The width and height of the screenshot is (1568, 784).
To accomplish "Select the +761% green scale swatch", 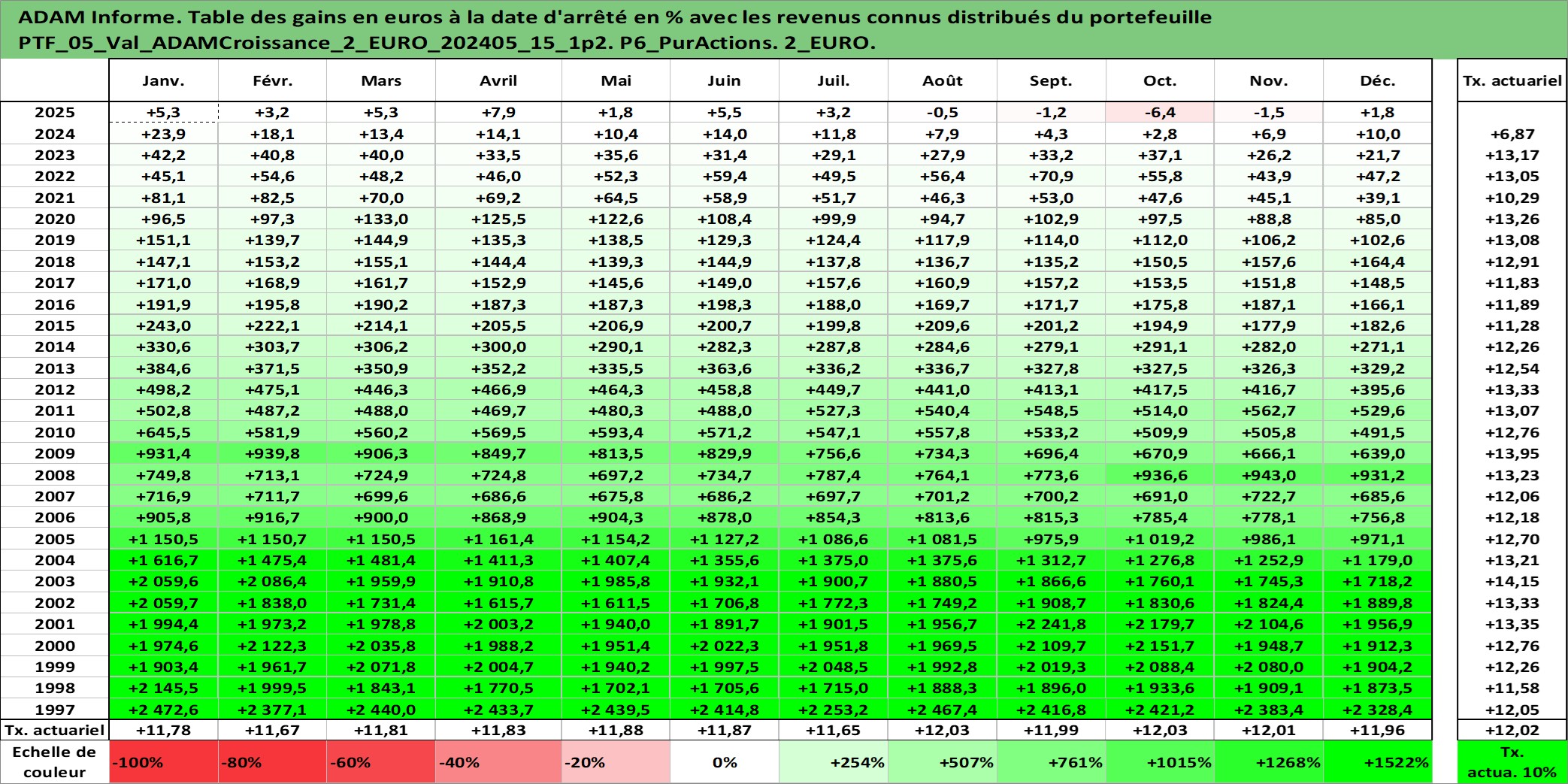I will pos(1051,762).
